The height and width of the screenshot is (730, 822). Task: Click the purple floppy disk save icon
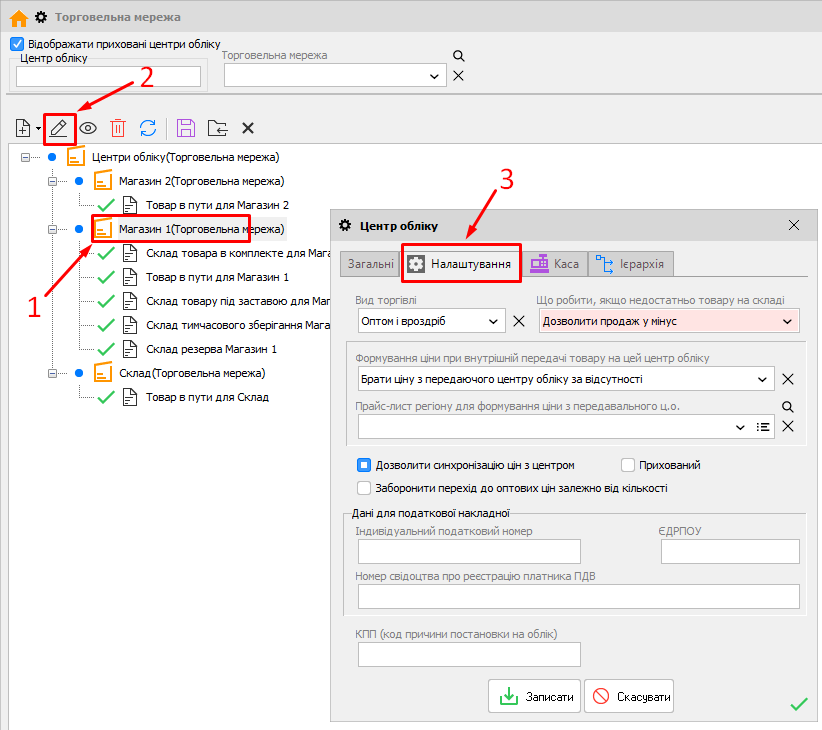(x=186, y=128)
